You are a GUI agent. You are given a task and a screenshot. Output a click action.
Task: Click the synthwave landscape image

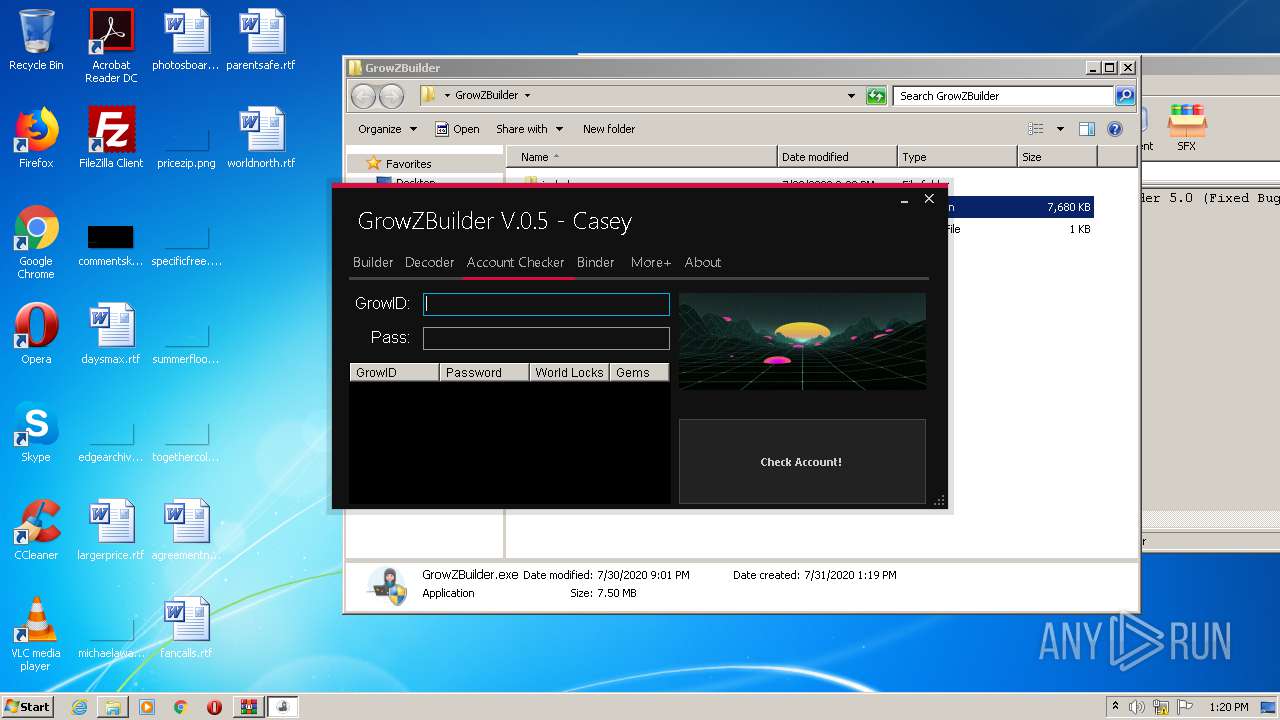[802, 341]
